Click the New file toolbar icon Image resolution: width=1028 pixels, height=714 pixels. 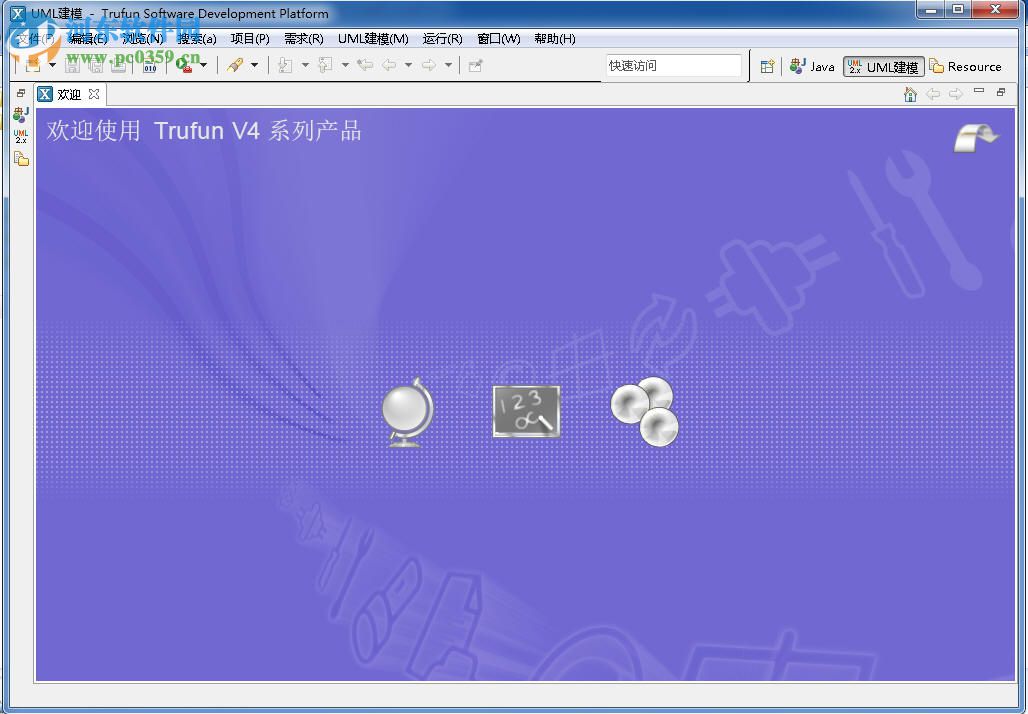coord(33,65)
